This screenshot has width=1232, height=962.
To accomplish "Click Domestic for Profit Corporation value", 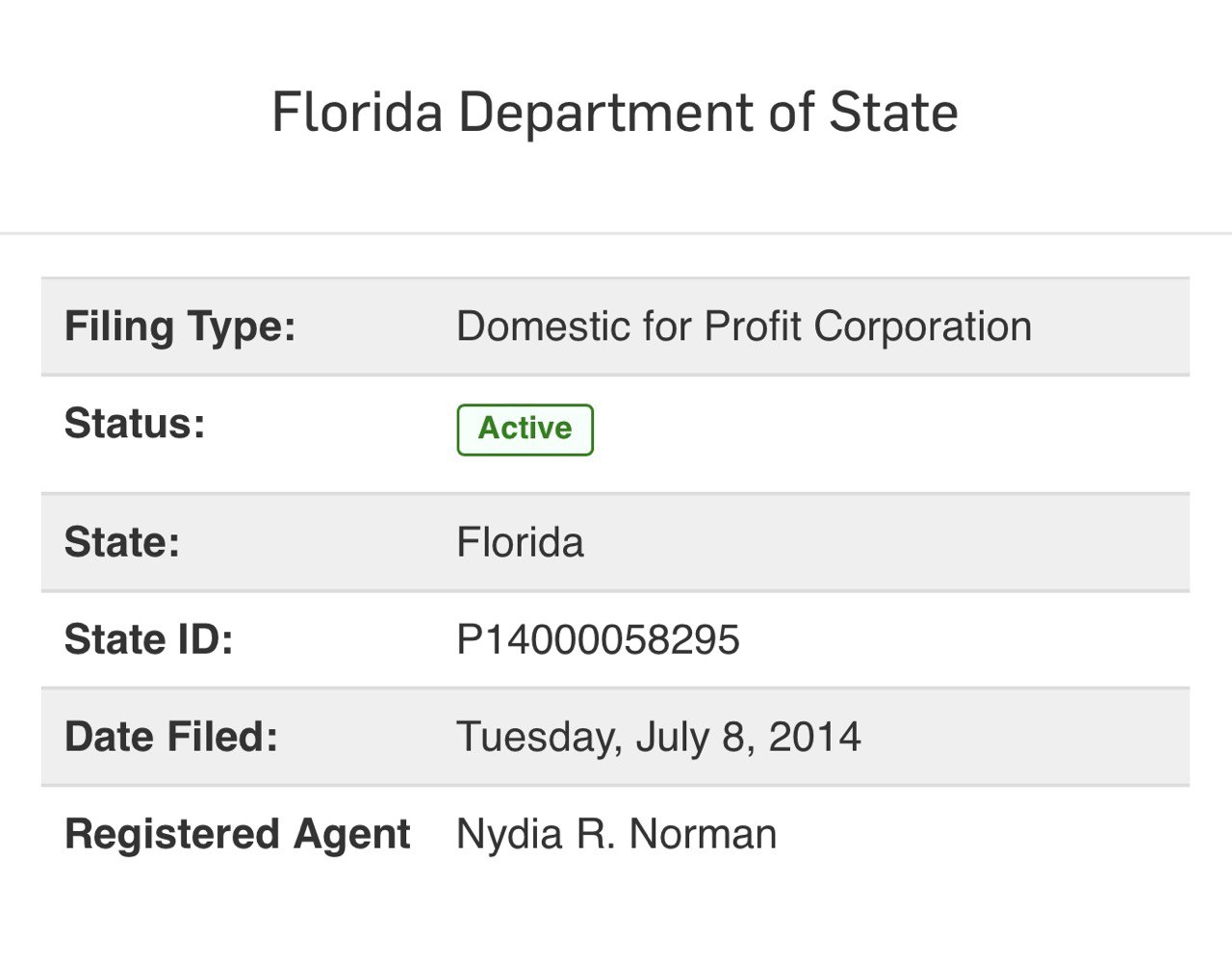I will point(744,326).
